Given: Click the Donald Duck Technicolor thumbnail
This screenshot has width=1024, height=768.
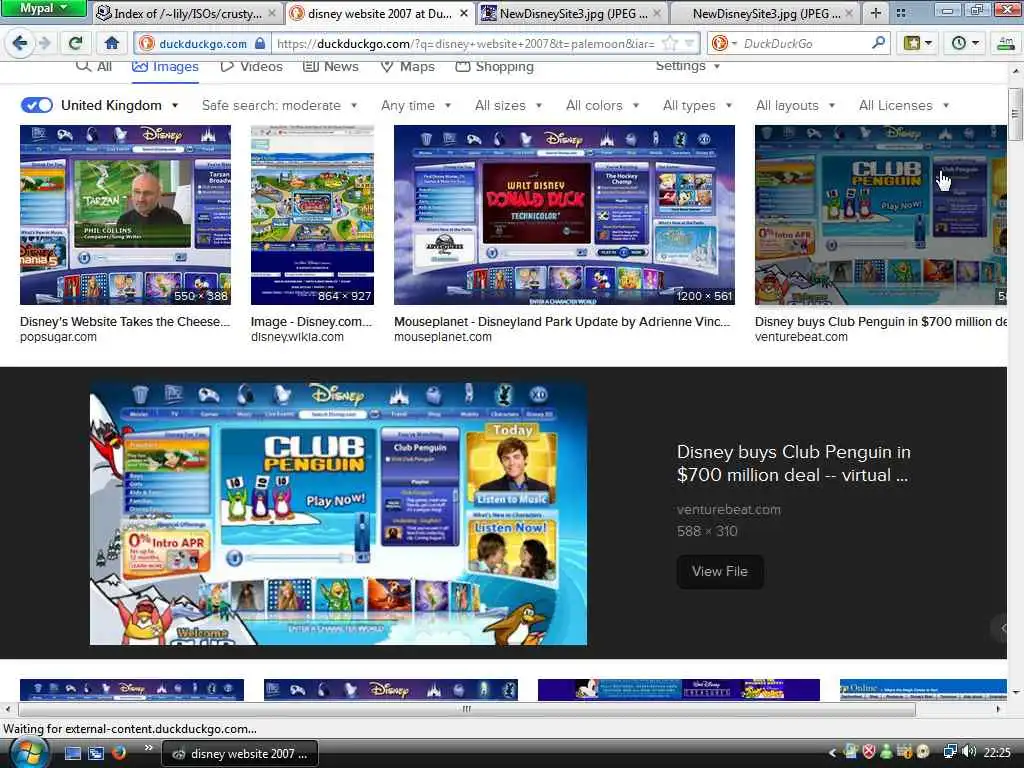Looking at the screenshot, I should (564, 215).
